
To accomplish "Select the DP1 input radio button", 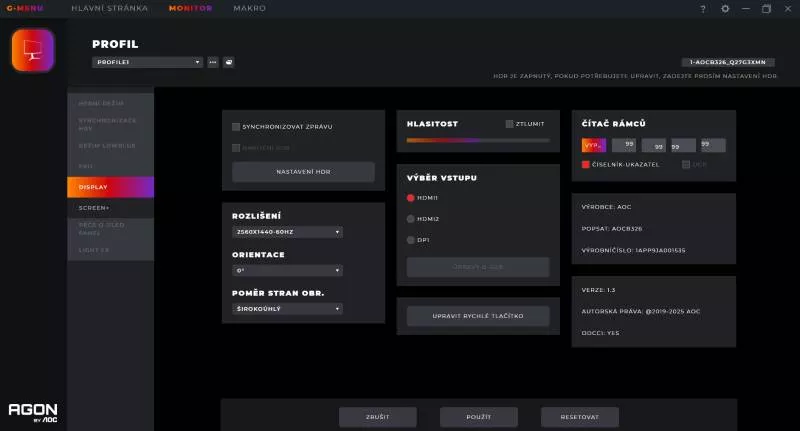I will click(410, 240).
